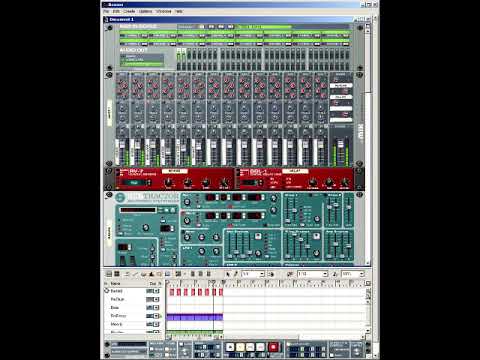Viewport: 480px width, 360px height.
Task: Click the Quantize Notes icon button
Action: tap(290, 274)
